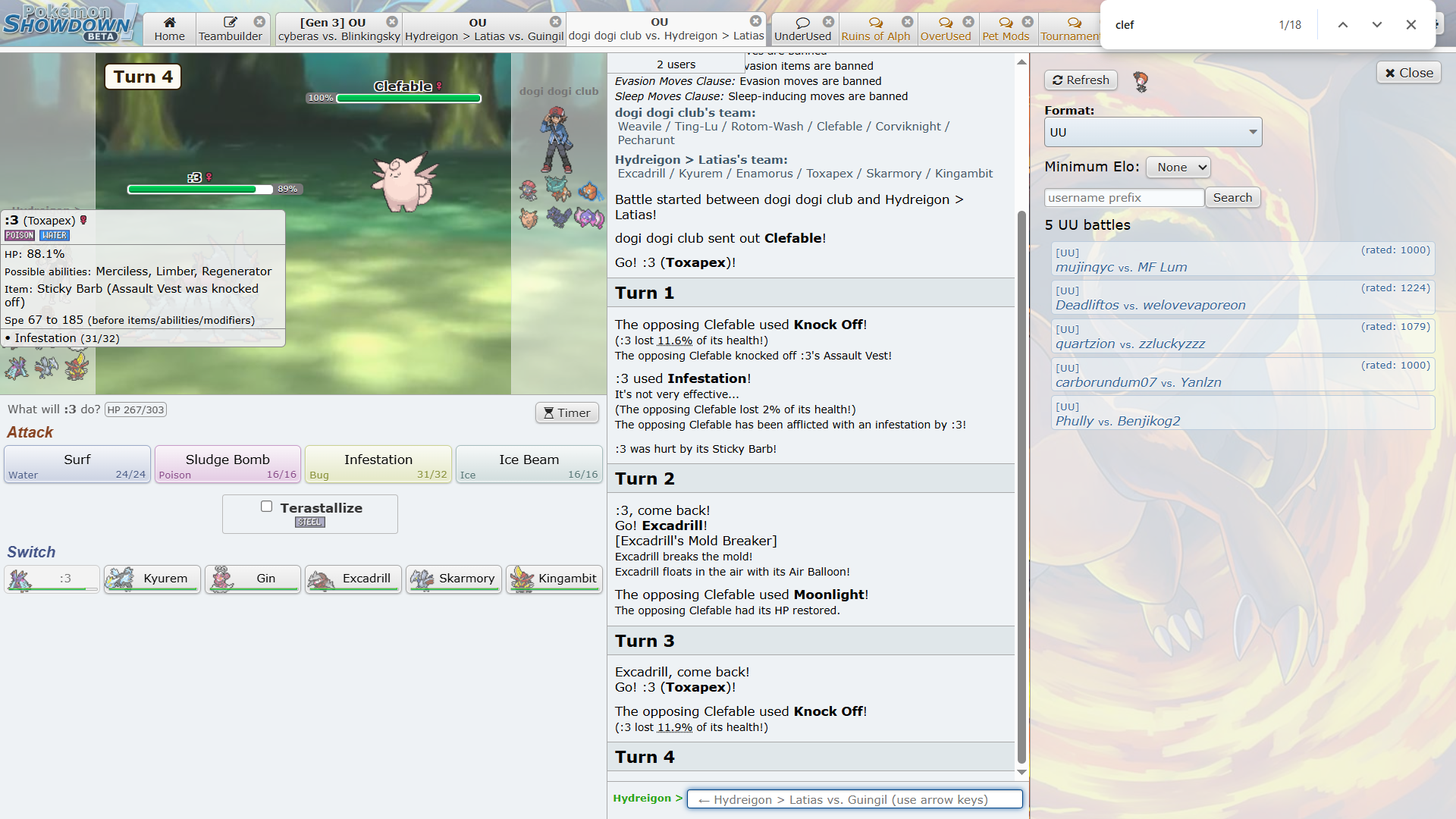Open quartzion vs. zzluckyzzz battle
The width and height of the screenshot is (1456, 819).
(x=1243, y=336)
